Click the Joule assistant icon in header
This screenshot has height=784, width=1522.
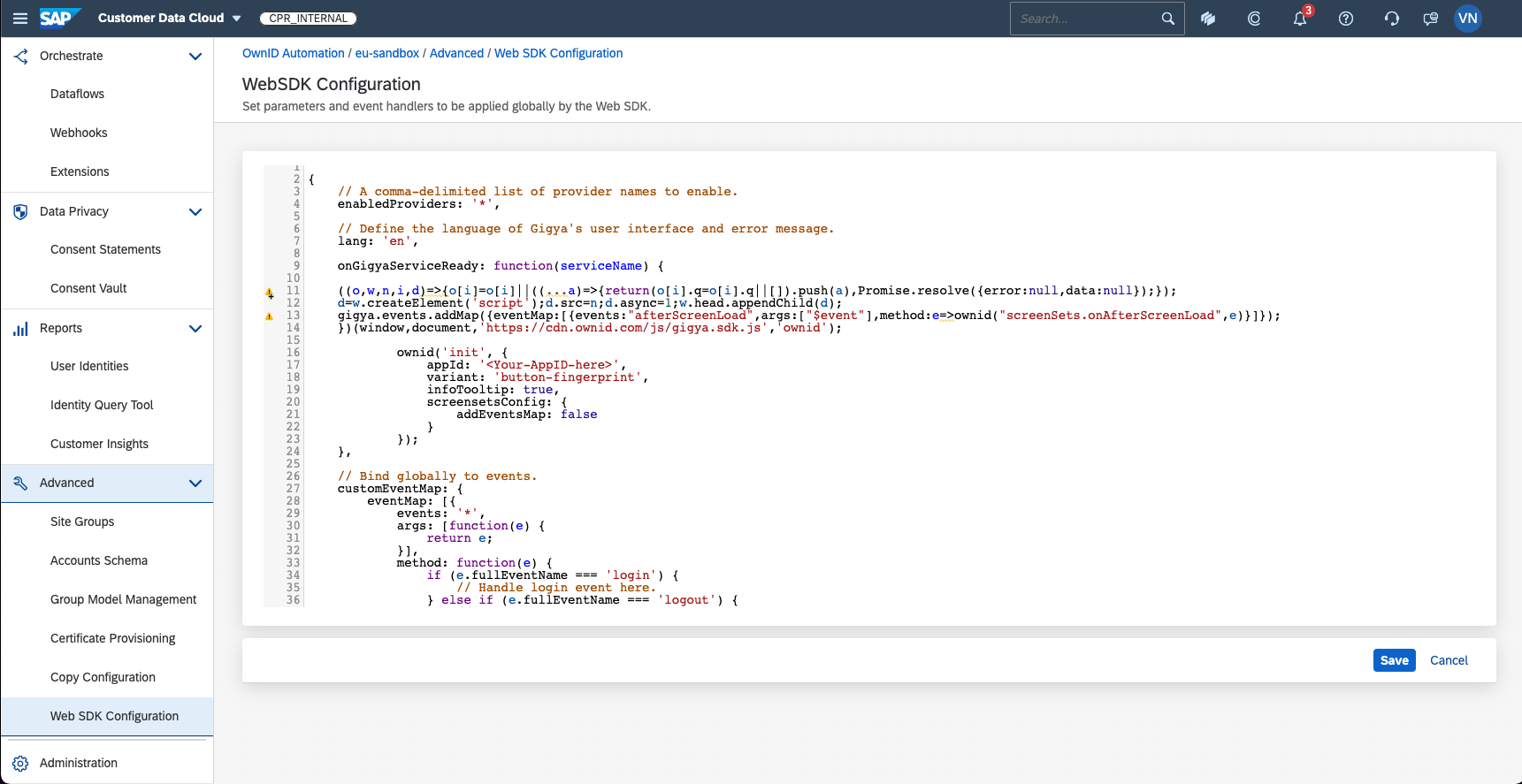tap(1208, 19)
